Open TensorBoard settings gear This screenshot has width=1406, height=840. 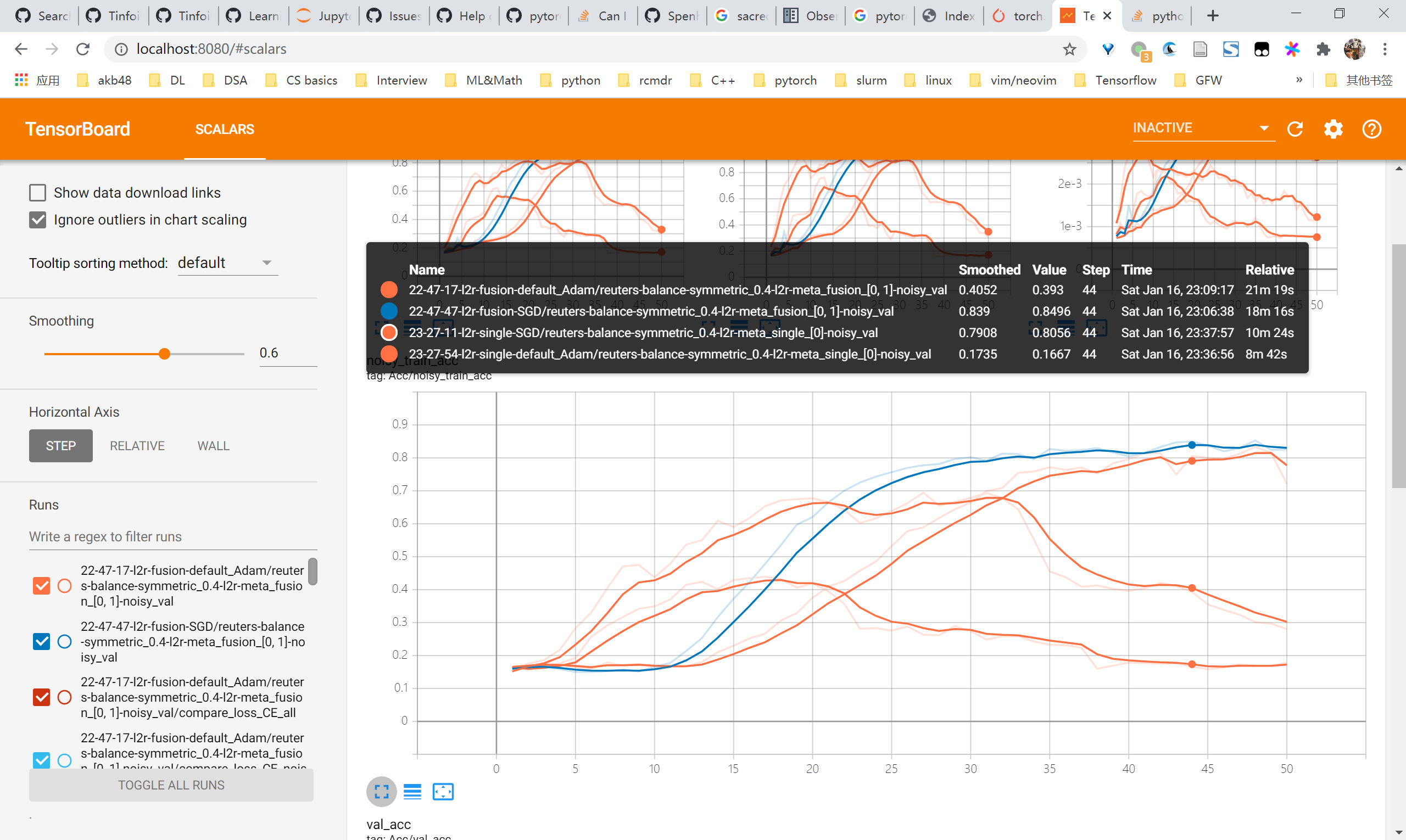click(x=1333, y=129)
